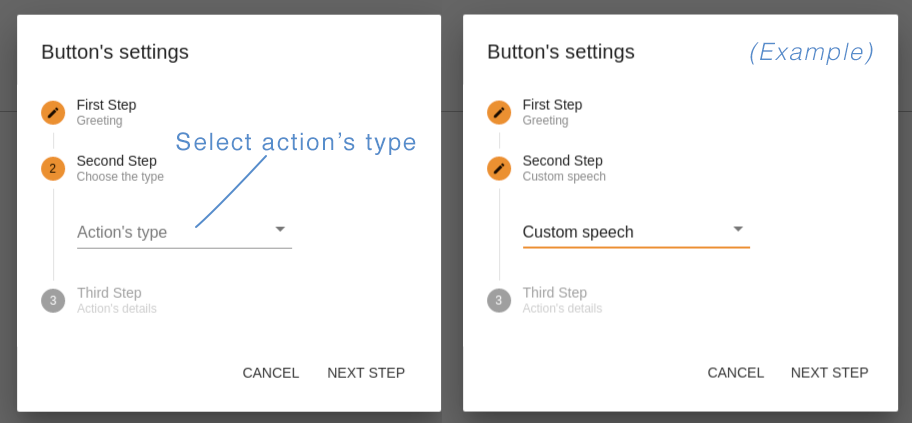Open the Custom speech dropdown
This screenshot has width=912, height=423.
coord(620,232)
